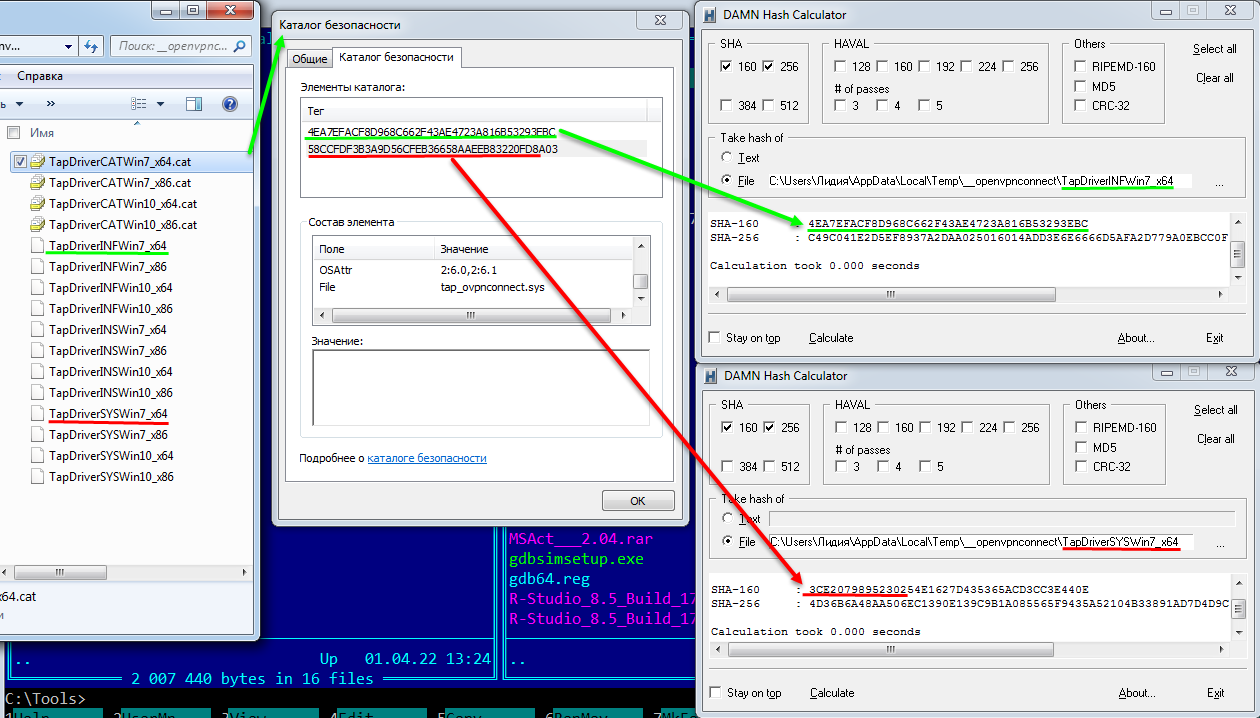1260x718 pixels.
Task: Click the change view icon in Explorer toolbar
Action: 139,104
